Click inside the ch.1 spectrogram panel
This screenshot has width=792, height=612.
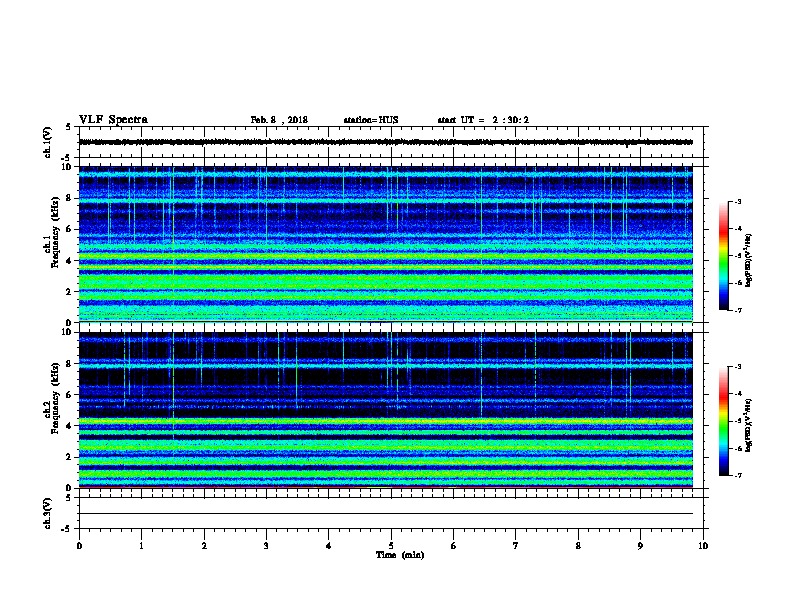[385, 244]
